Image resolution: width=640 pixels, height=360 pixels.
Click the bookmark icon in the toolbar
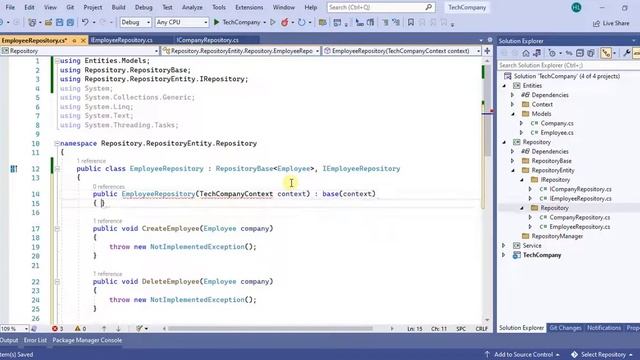pos(411,22)
